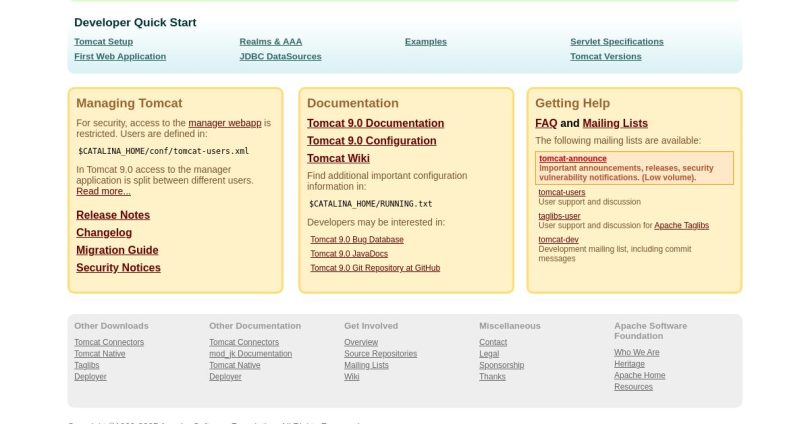Image resolution: width=810 pixels, height=424 pixels.
Task: Open Taglibs download link
Action: [x=86, y=365]
